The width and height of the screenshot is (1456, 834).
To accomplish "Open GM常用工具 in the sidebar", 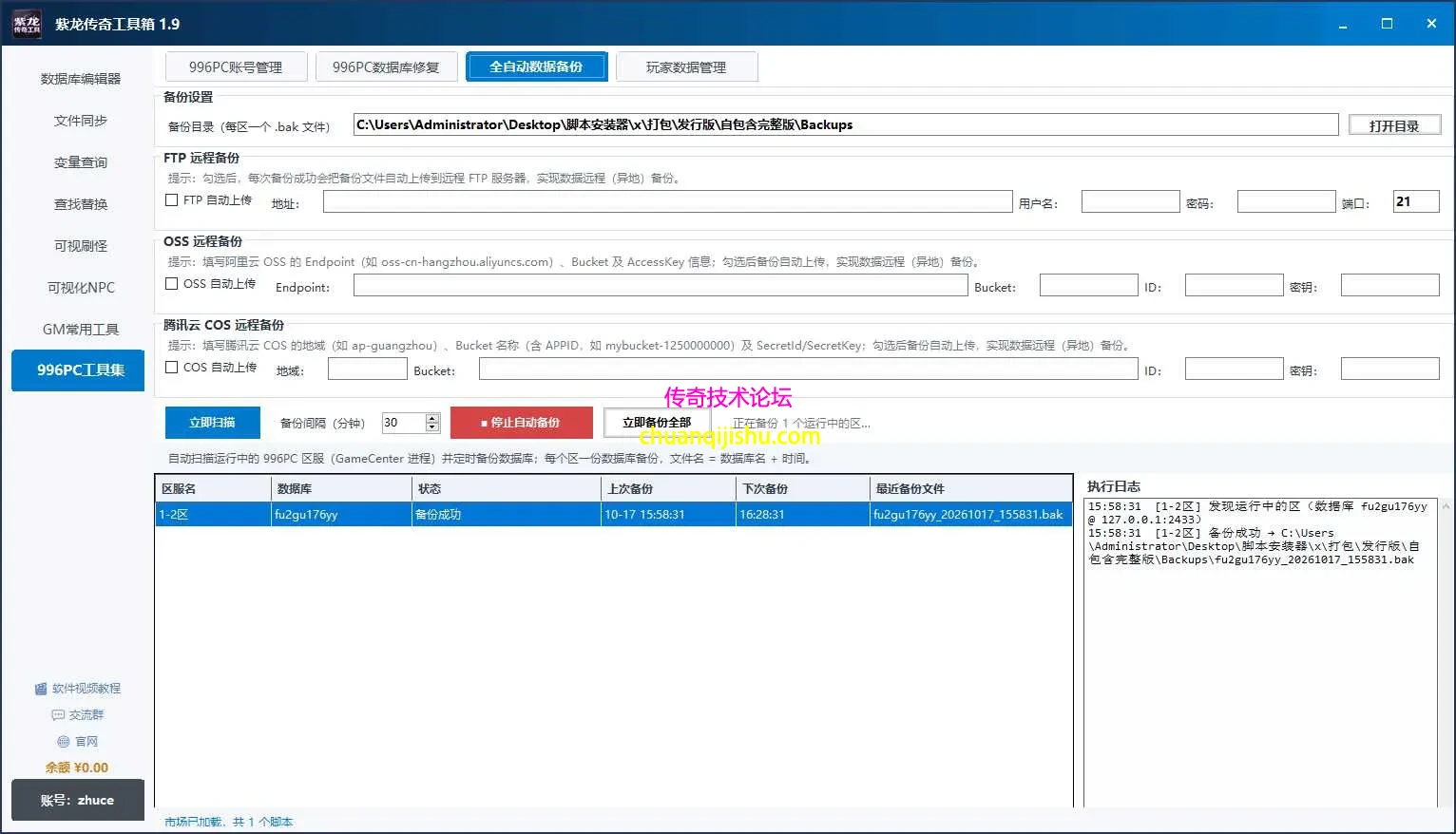I will click(x=80, y=330).
